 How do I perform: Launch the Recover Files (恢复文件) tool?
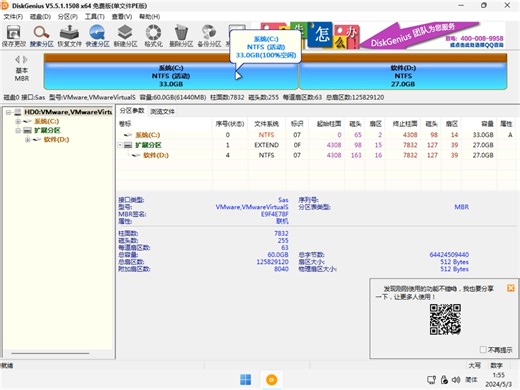pos(69,36)
